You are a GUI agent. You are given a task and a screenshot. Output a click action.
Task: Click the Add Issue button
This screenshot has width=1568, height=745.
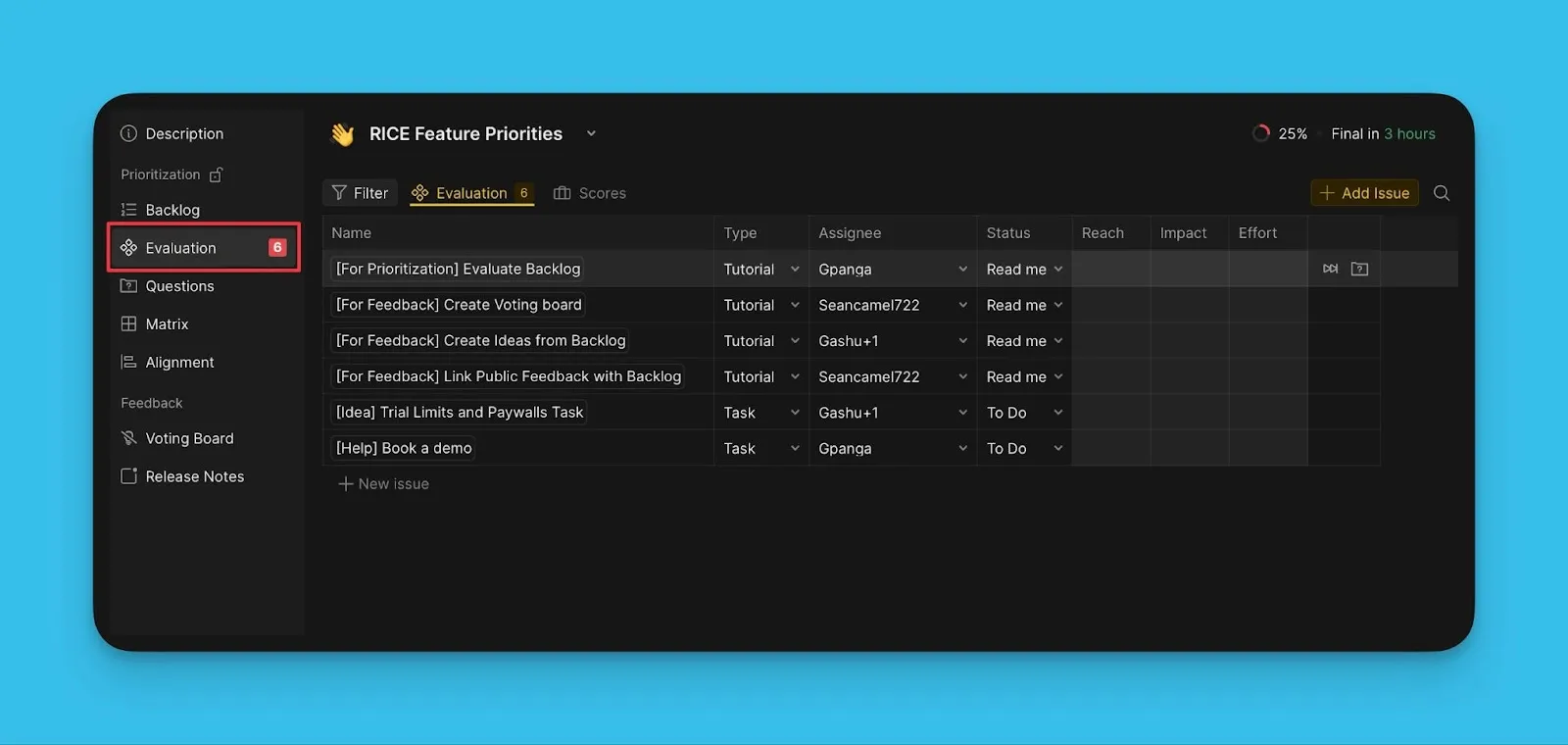pyautogui.click(x=1364, y=193)
